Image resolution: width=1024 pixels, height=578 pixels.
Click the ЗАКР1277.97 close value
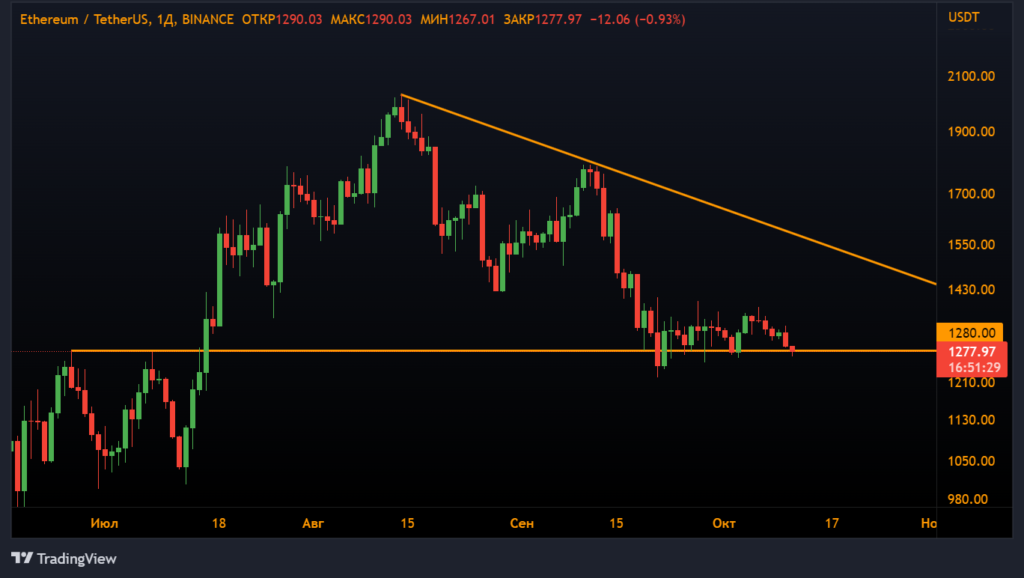coord(542,20)
